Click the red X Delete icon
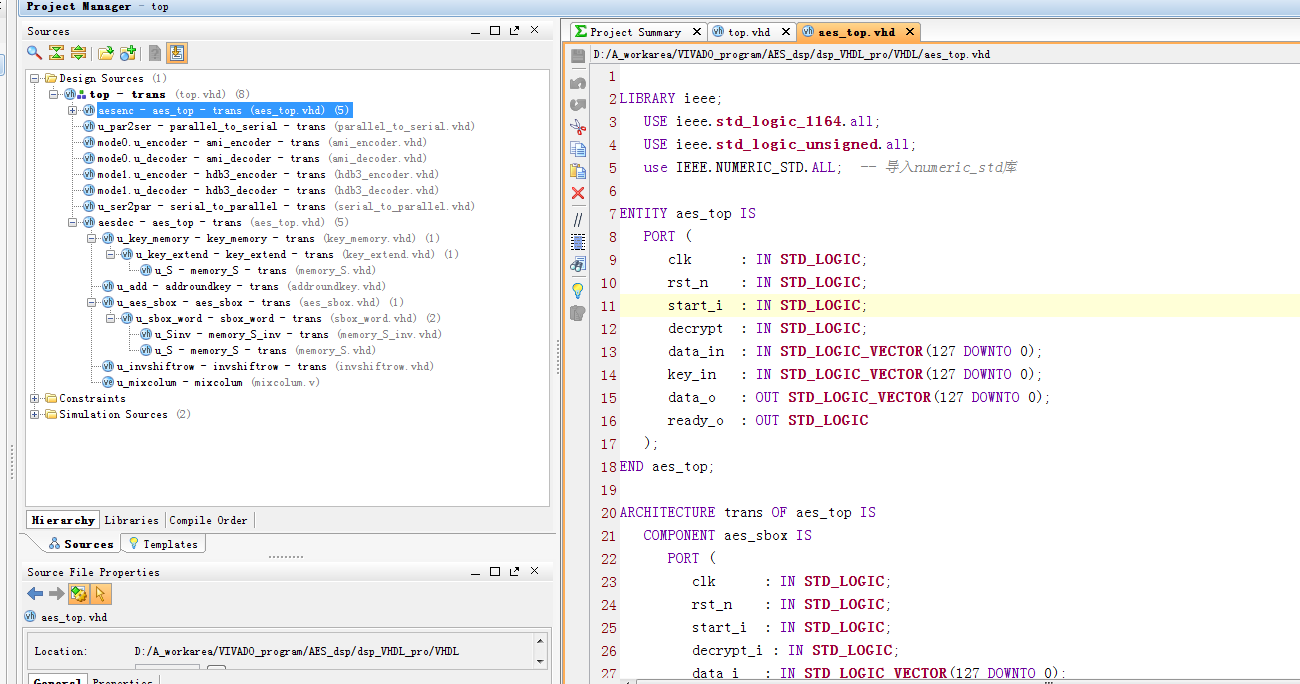Screen dimensions: 1300x684 578,193
